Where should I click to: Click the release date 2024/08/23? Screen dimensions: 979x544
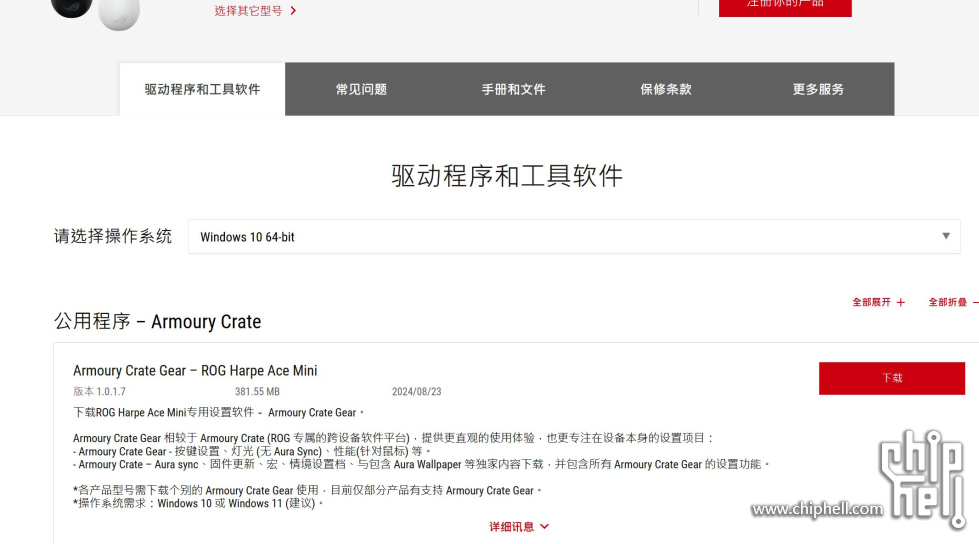(x=416, y=392)
